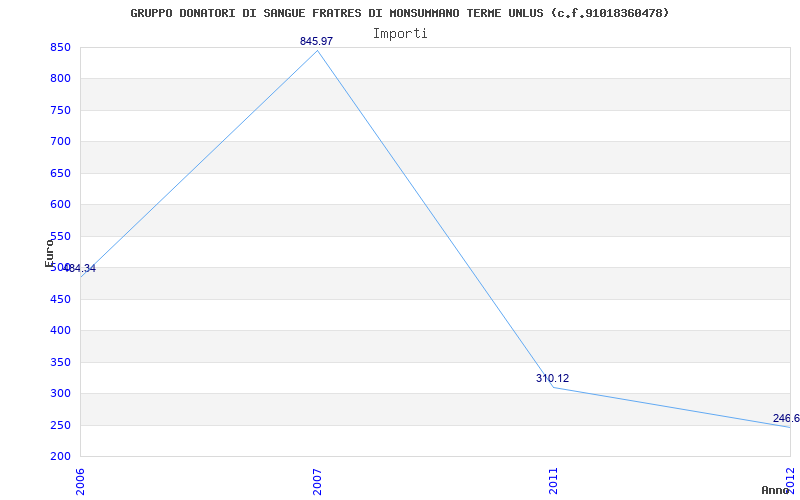Click the Euro y-axis title

(x=49, y=254)
